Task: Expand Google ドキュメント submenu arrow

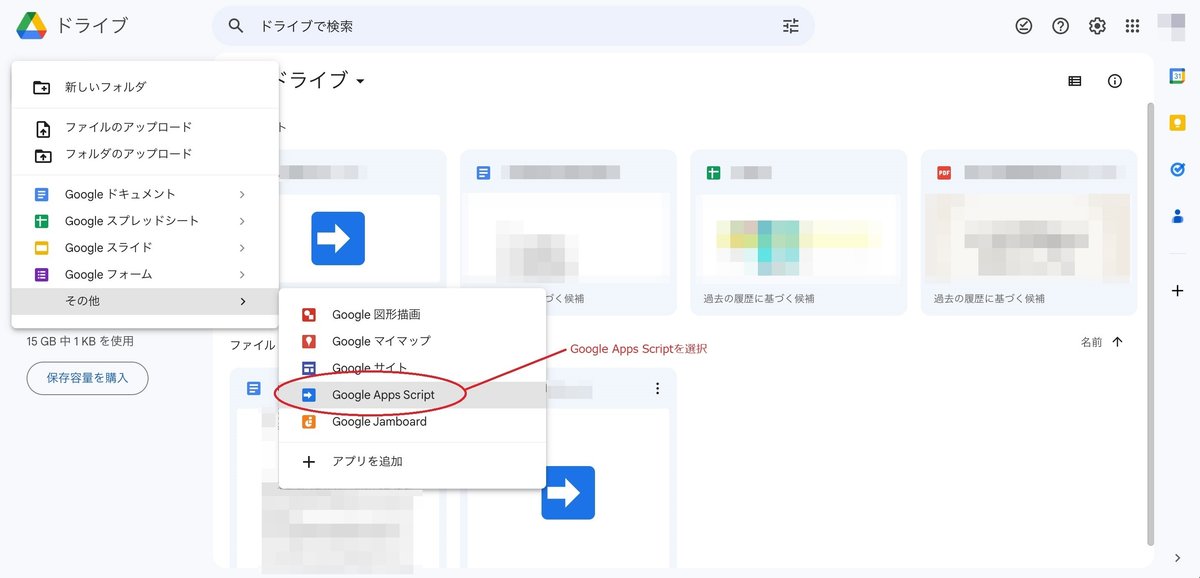Action: (x=242, y=194)
